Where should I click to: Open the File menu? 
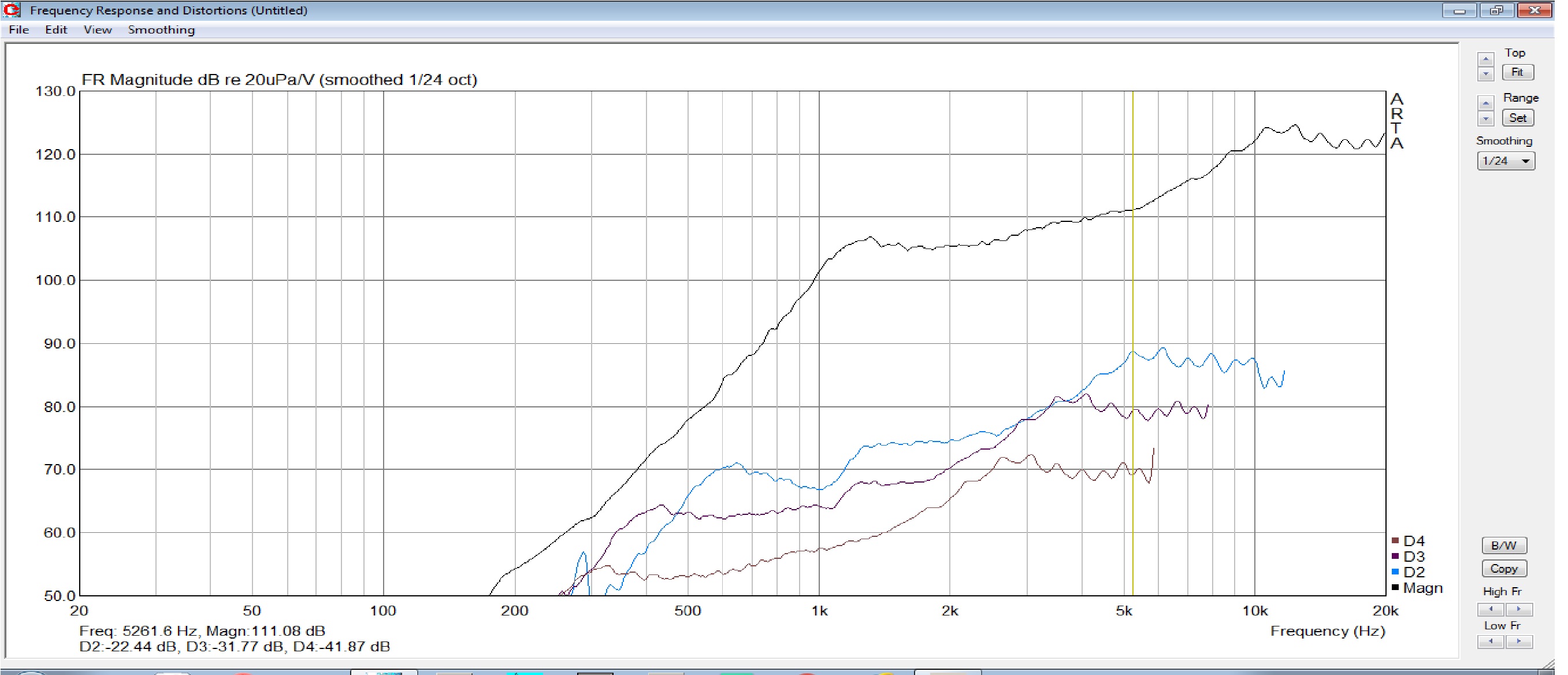(19, 30)
